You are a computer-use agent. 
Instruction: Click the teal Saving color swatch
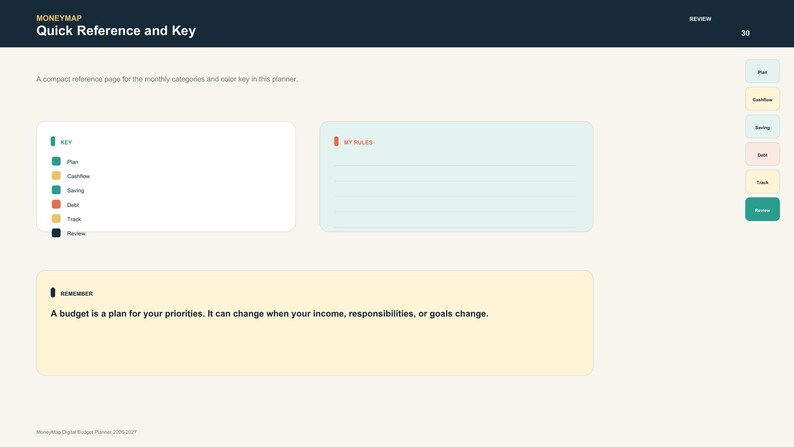click(x=56, y=190)
